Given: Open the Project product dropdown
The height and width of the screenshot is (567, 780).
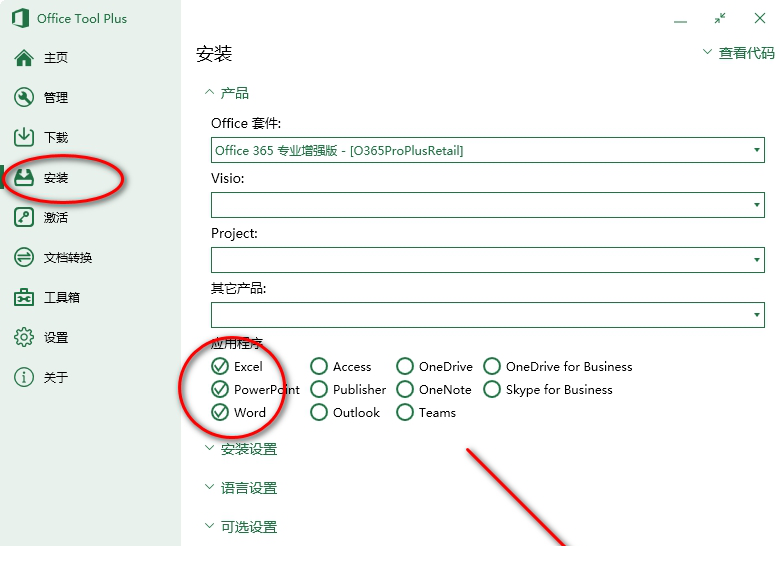Looking at the screenshot, I should point(488,260).
